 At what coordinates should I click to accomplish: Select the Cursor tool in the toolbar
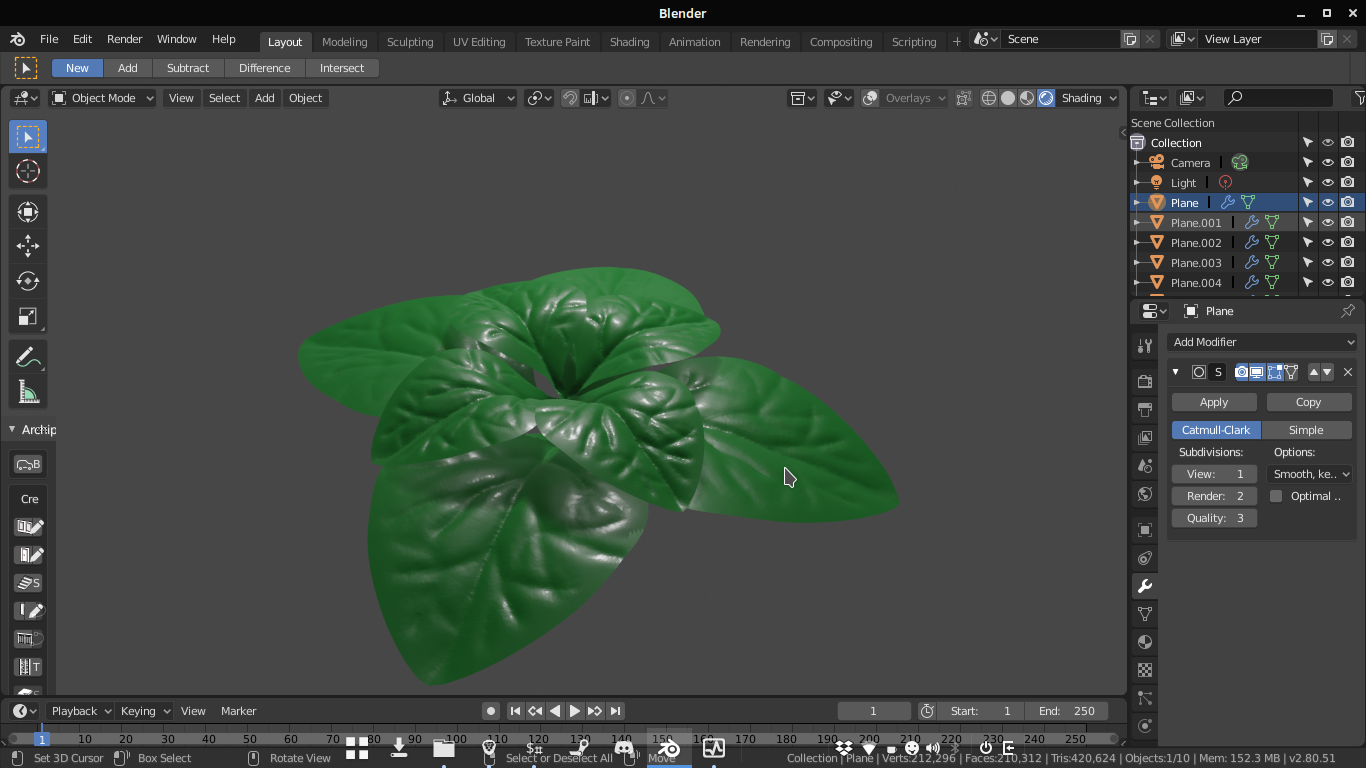click(28, 171)
